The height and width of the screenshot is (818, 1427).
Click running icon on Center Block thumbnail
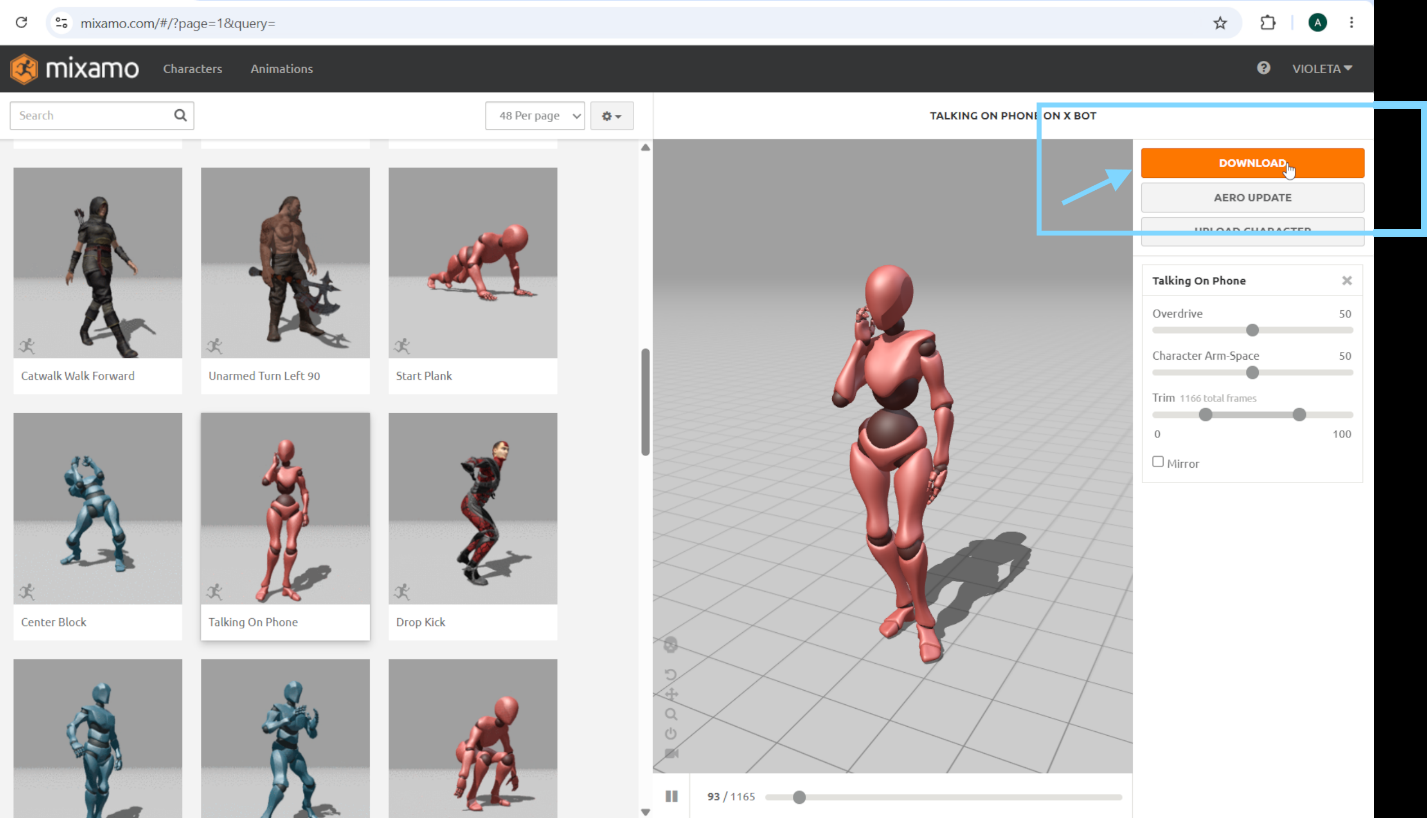tap(27, 592)
